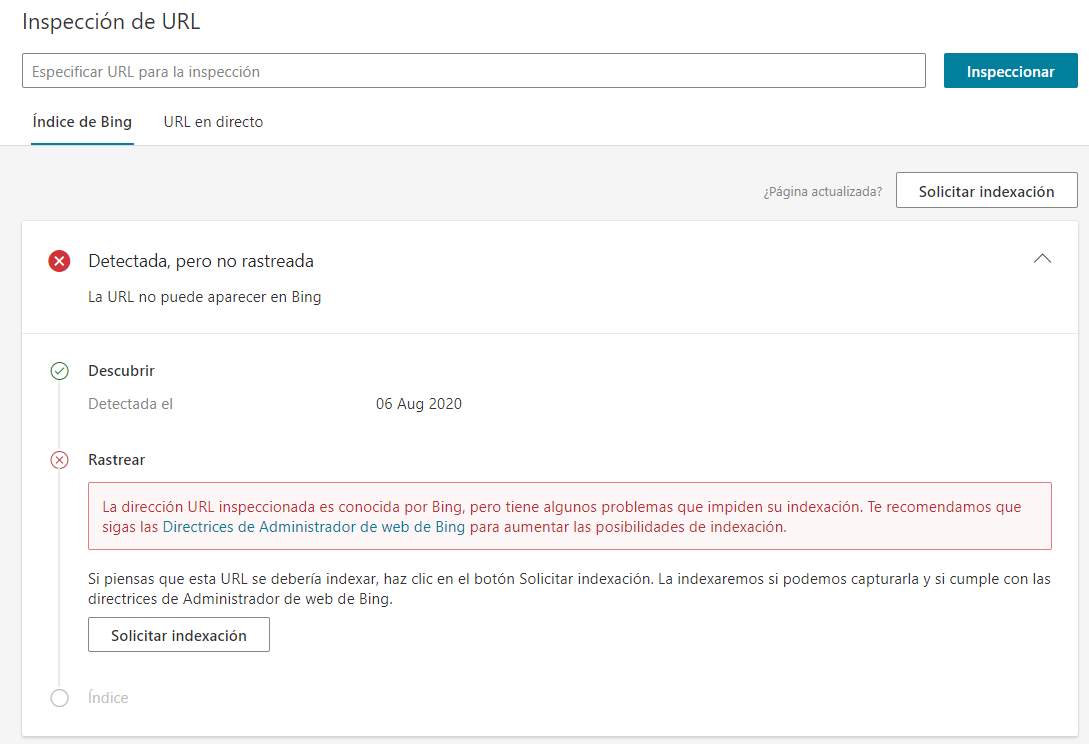Select the La URL no puede aparecer en Bing text

[205, 296]
